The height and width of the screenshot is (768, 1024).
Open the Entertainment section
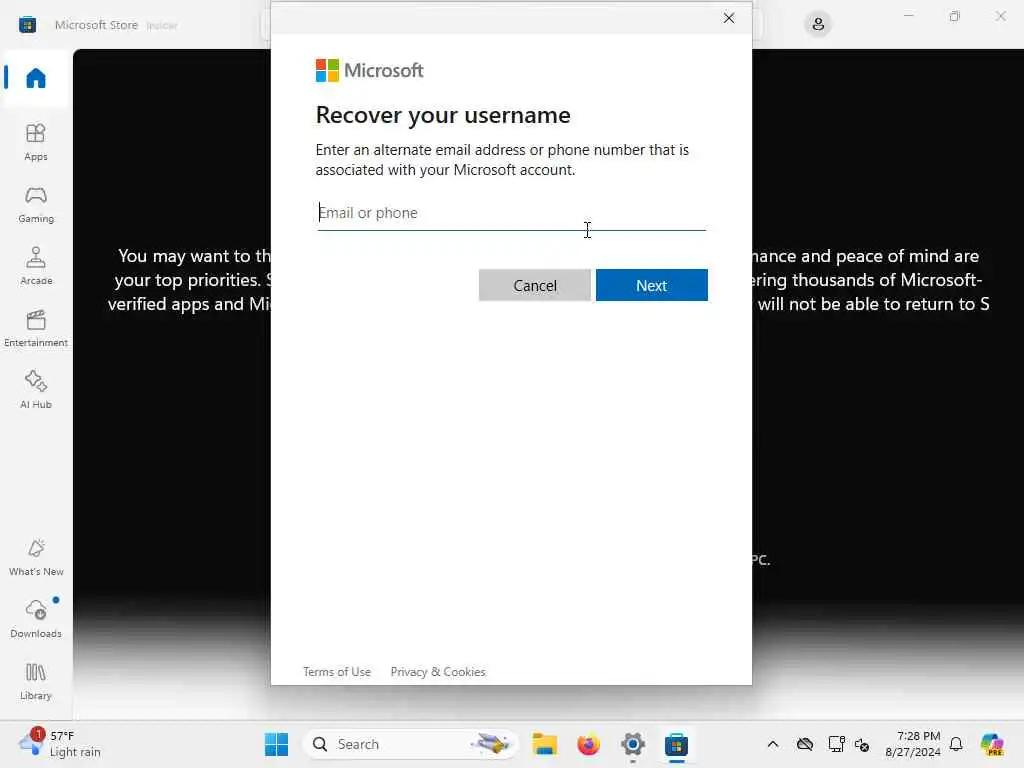[36, 328]
